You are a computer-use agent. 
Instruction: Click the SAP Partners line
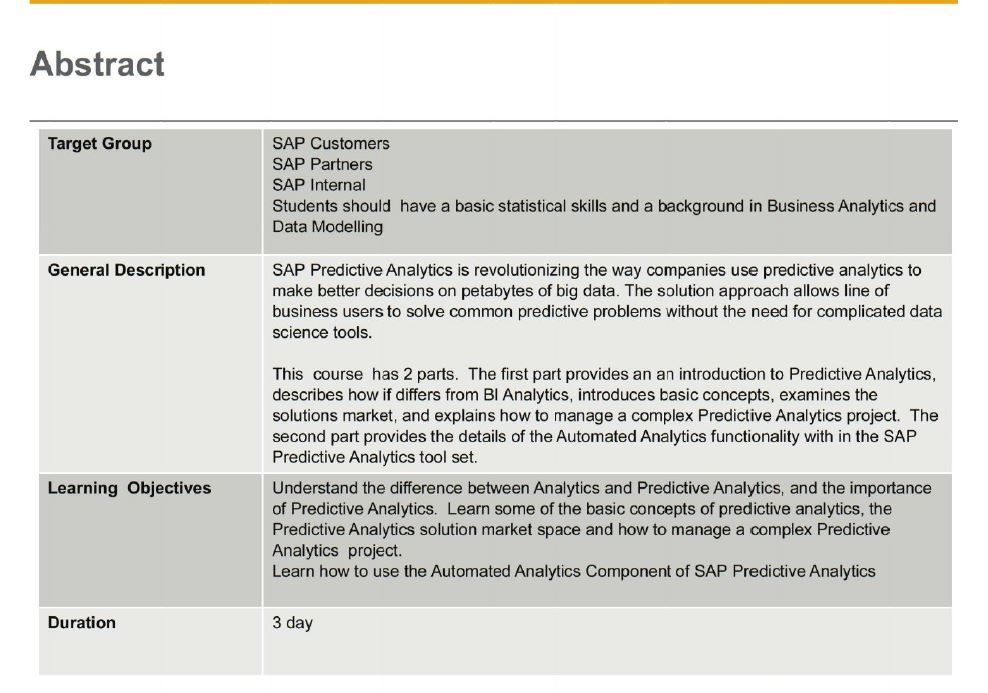tap(322, 164)
